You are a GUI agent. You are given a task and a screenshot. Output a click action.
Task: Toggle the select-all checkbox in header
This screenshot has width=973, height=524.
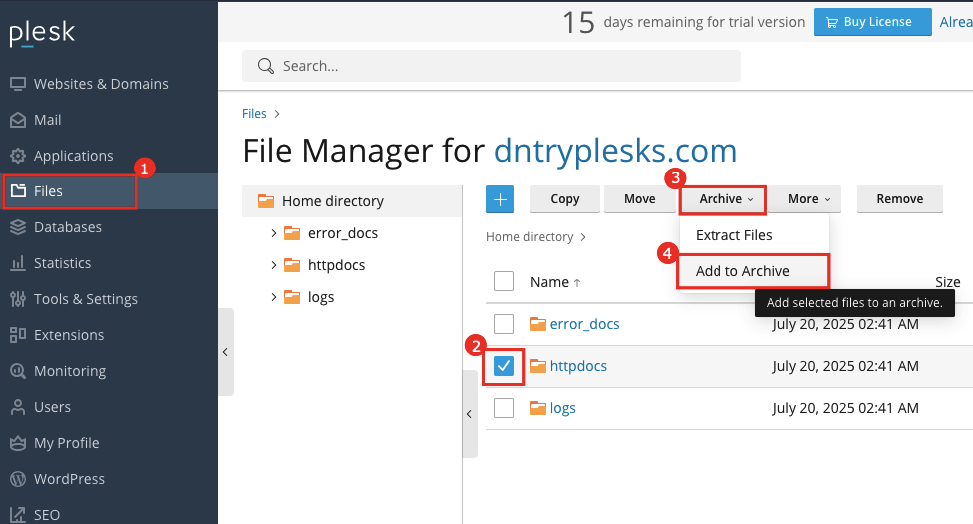[x=504, y=281]
